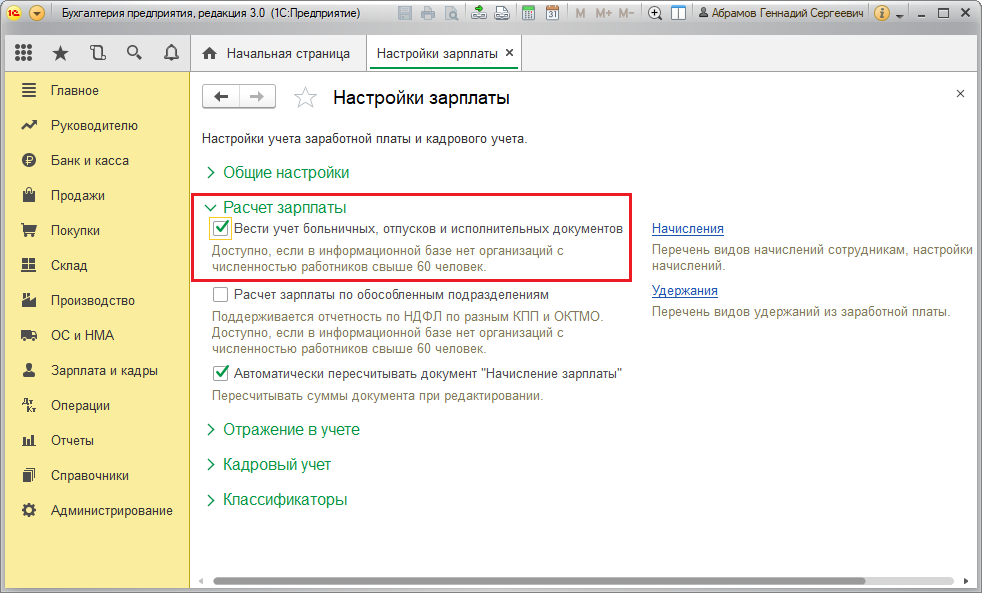
Task: Open the search magnifier icon
Action: tap(134, 53)
